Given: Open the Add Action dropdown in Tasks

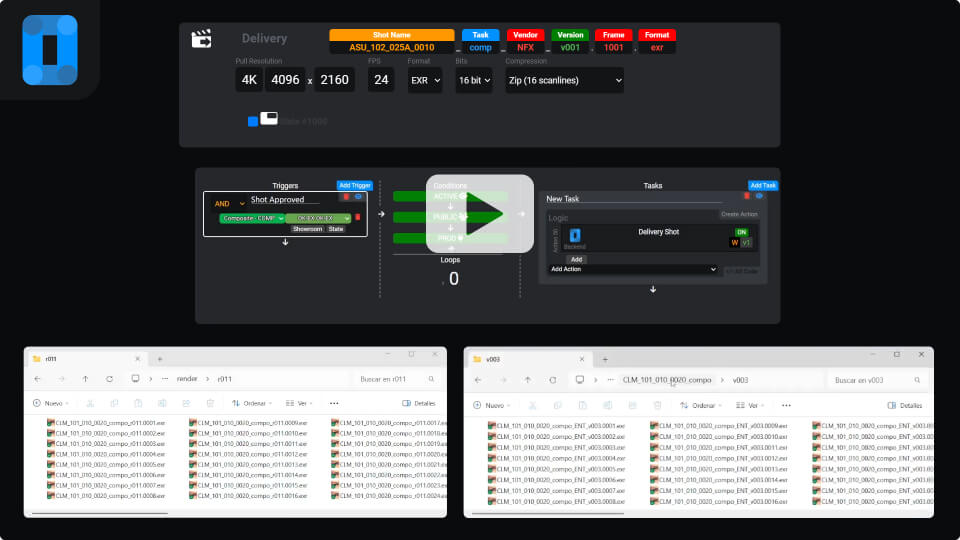Looking at the screenshot, I should (x=632, y=270).
